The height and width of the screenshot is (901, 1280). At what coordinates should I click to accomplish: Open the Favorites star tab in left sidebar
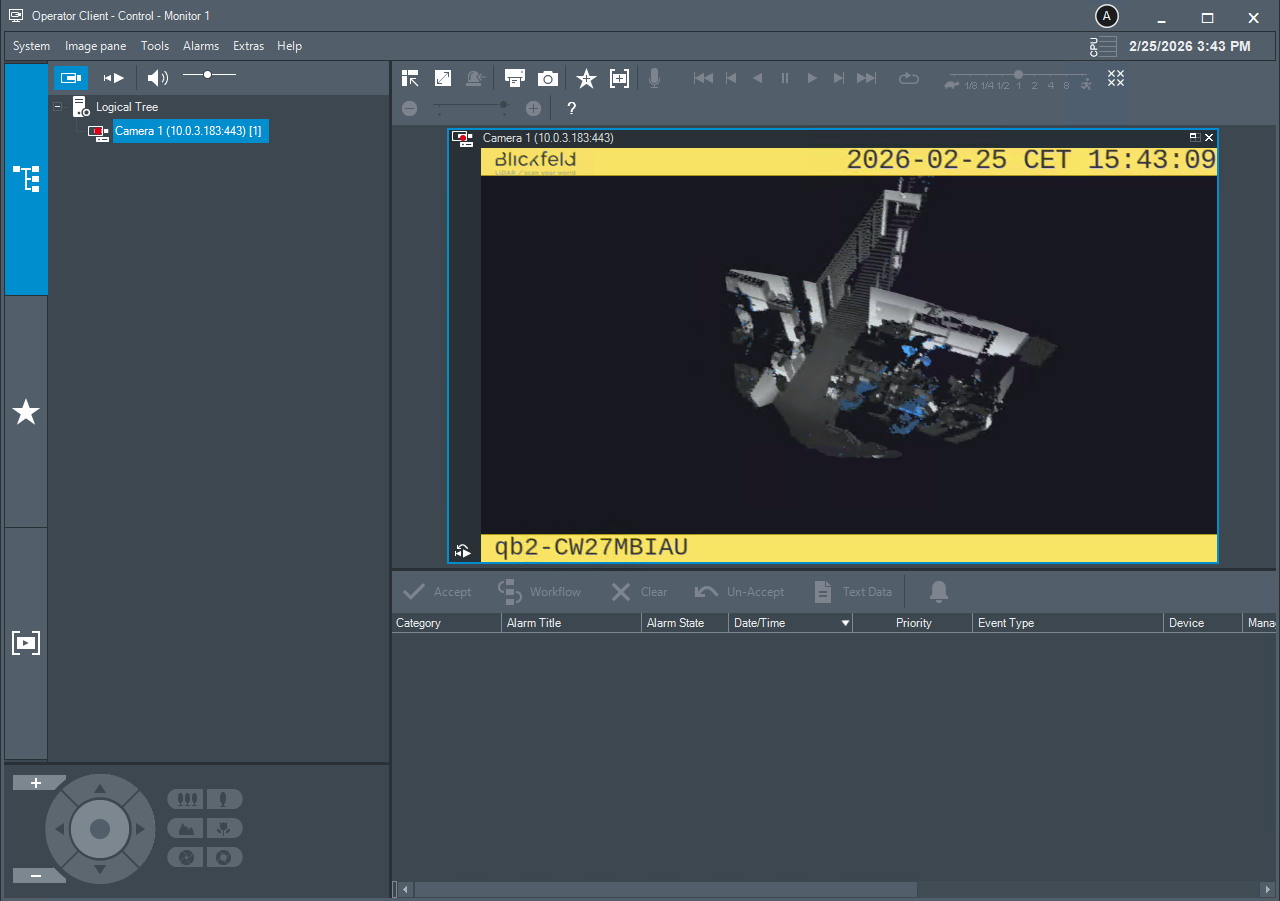click(26, 411)
